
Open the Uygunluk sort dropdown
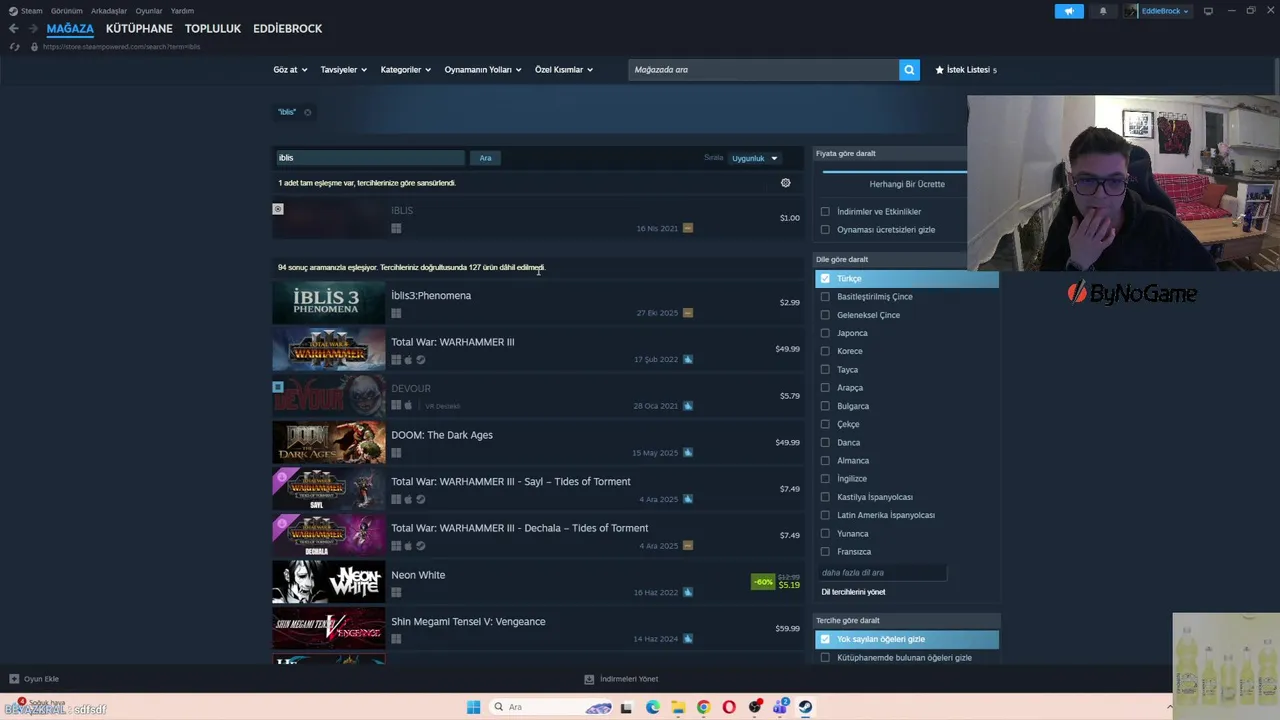(x=754, y=158)
